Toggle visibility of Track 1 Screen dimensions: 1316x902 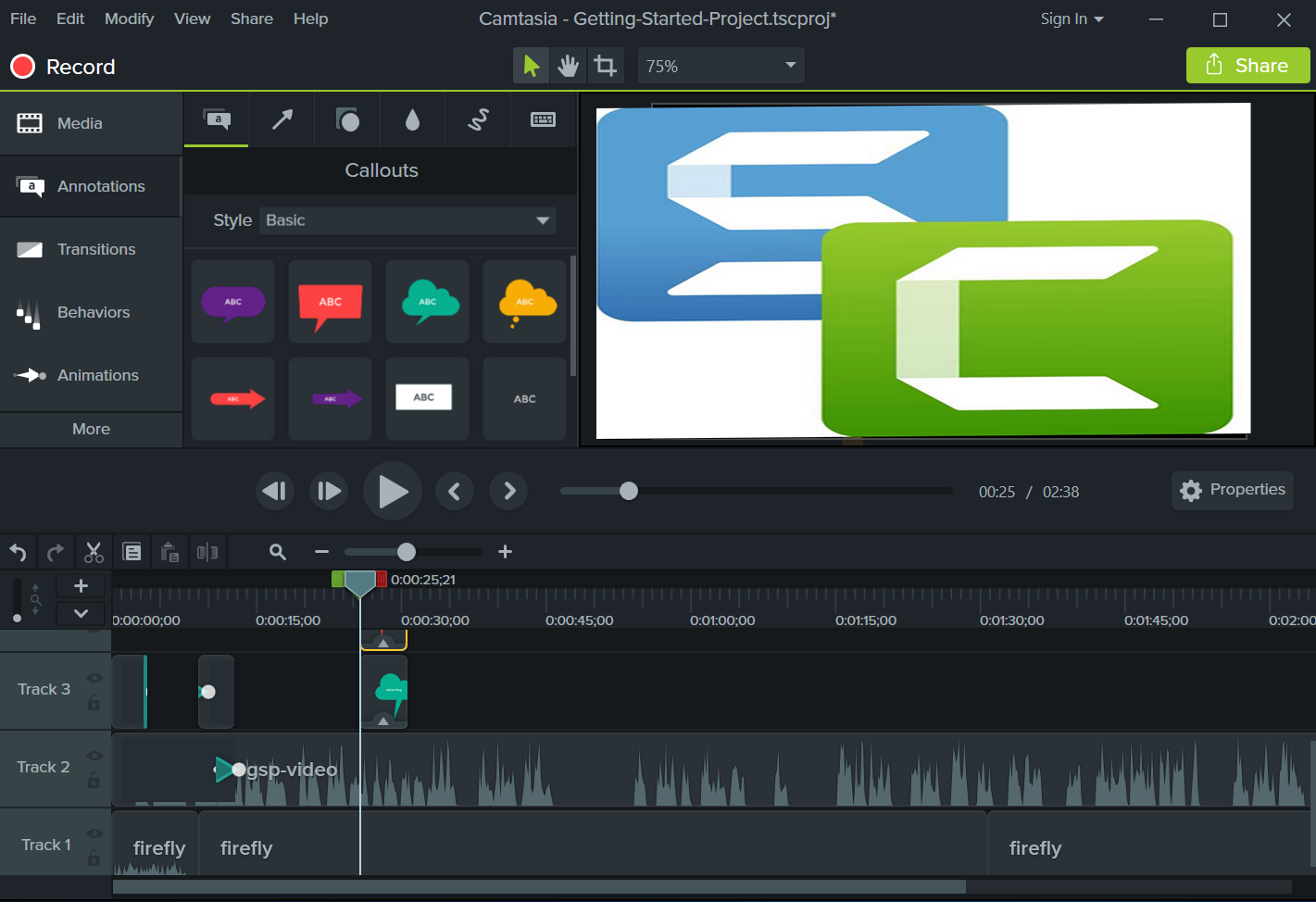coord(94,833)
